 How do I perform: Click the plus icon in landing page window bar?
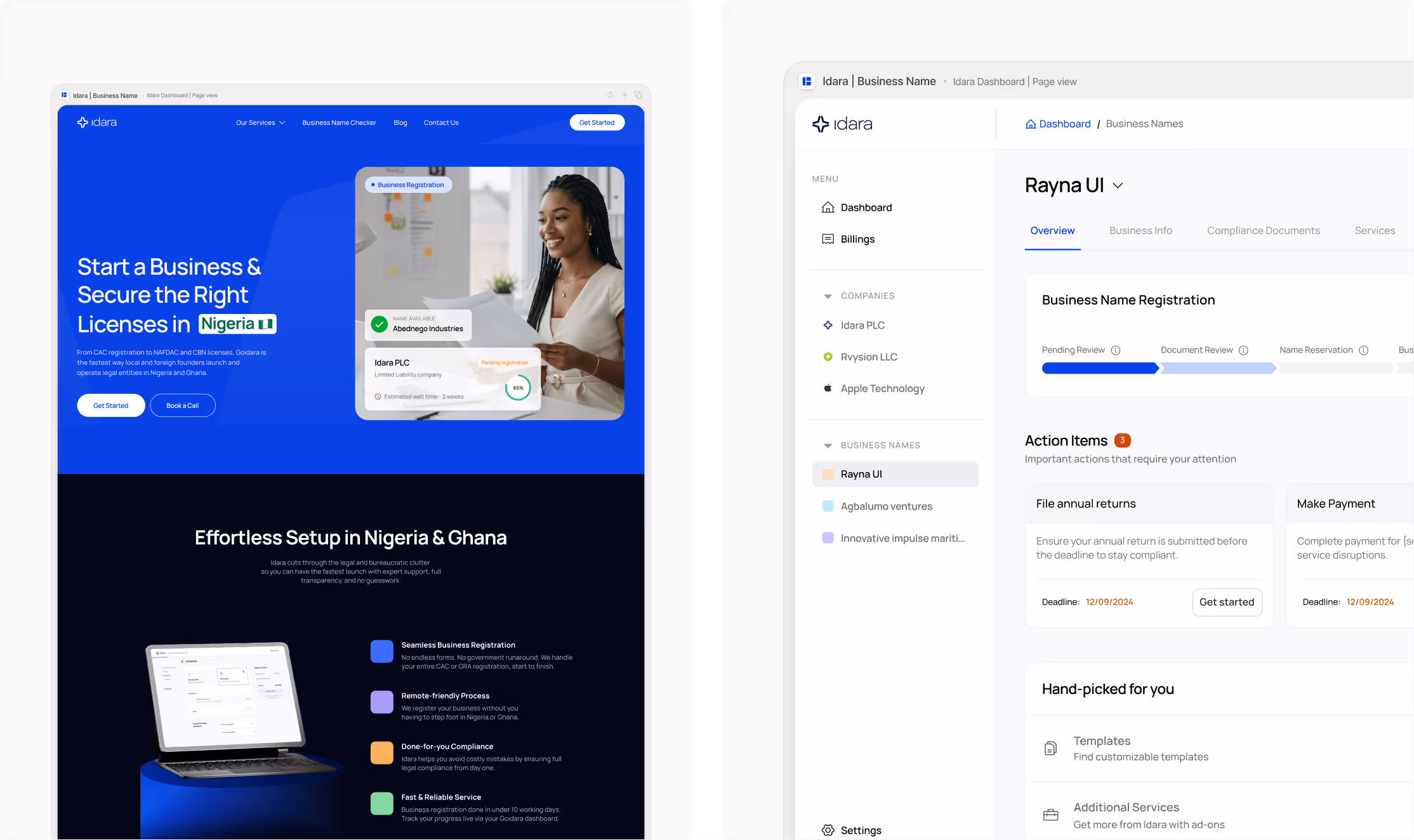pyautogui.click(x=624, y=95)
